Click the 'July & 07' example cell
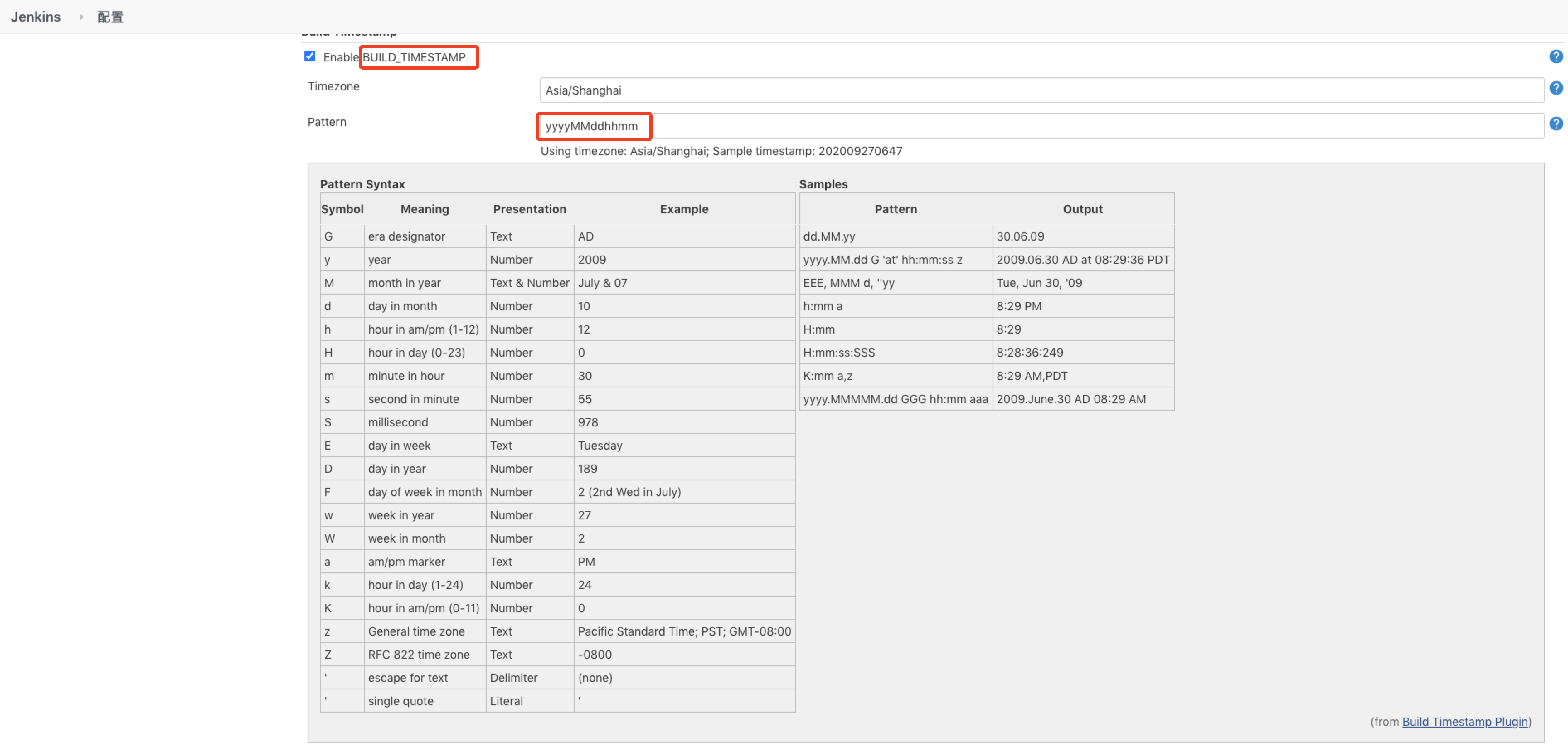The width and height of the screenshot is (1568, 755). coord(685,283)
